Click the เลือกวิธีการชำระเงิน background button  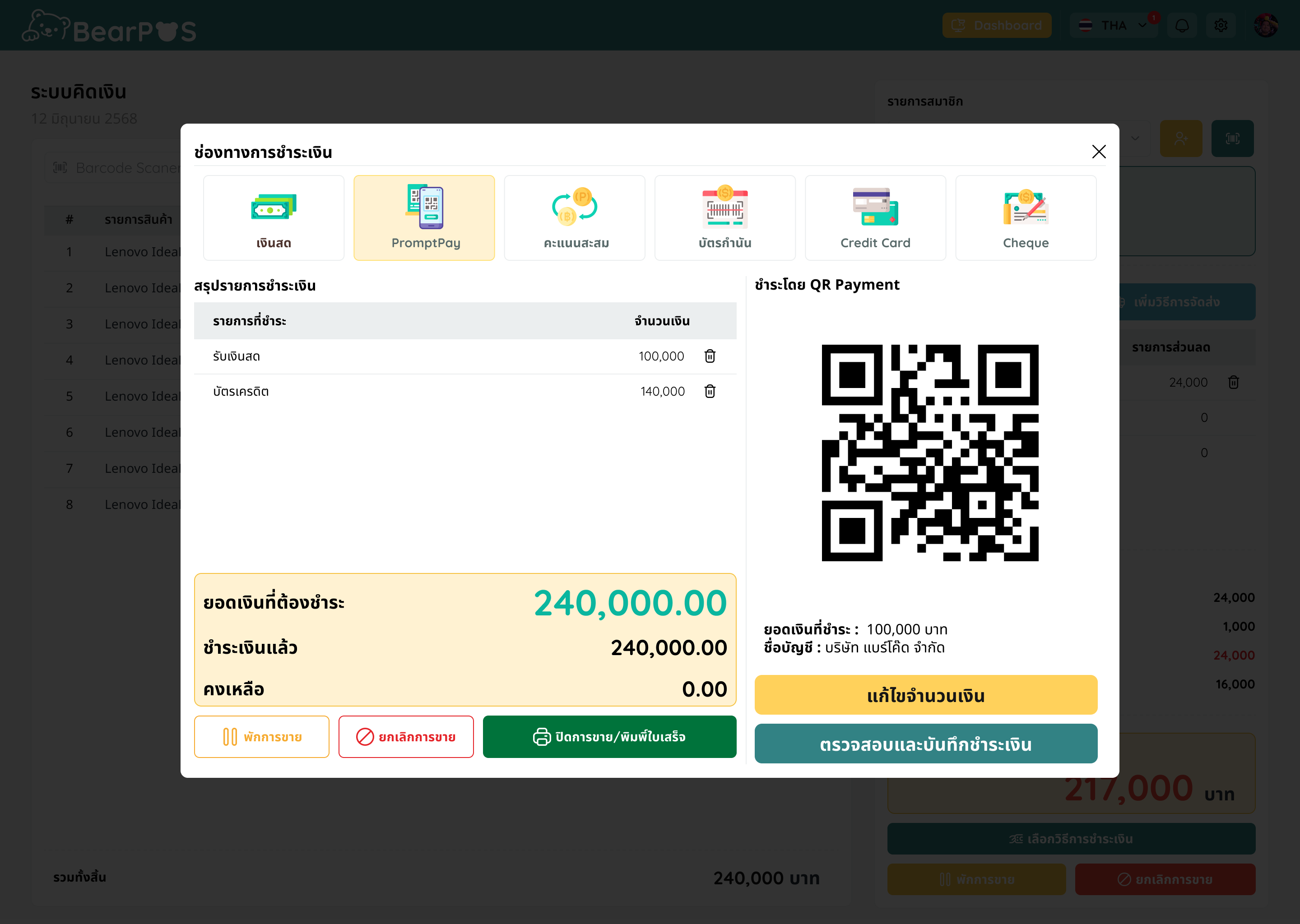pyautogui.click(x=1071, y=839)
